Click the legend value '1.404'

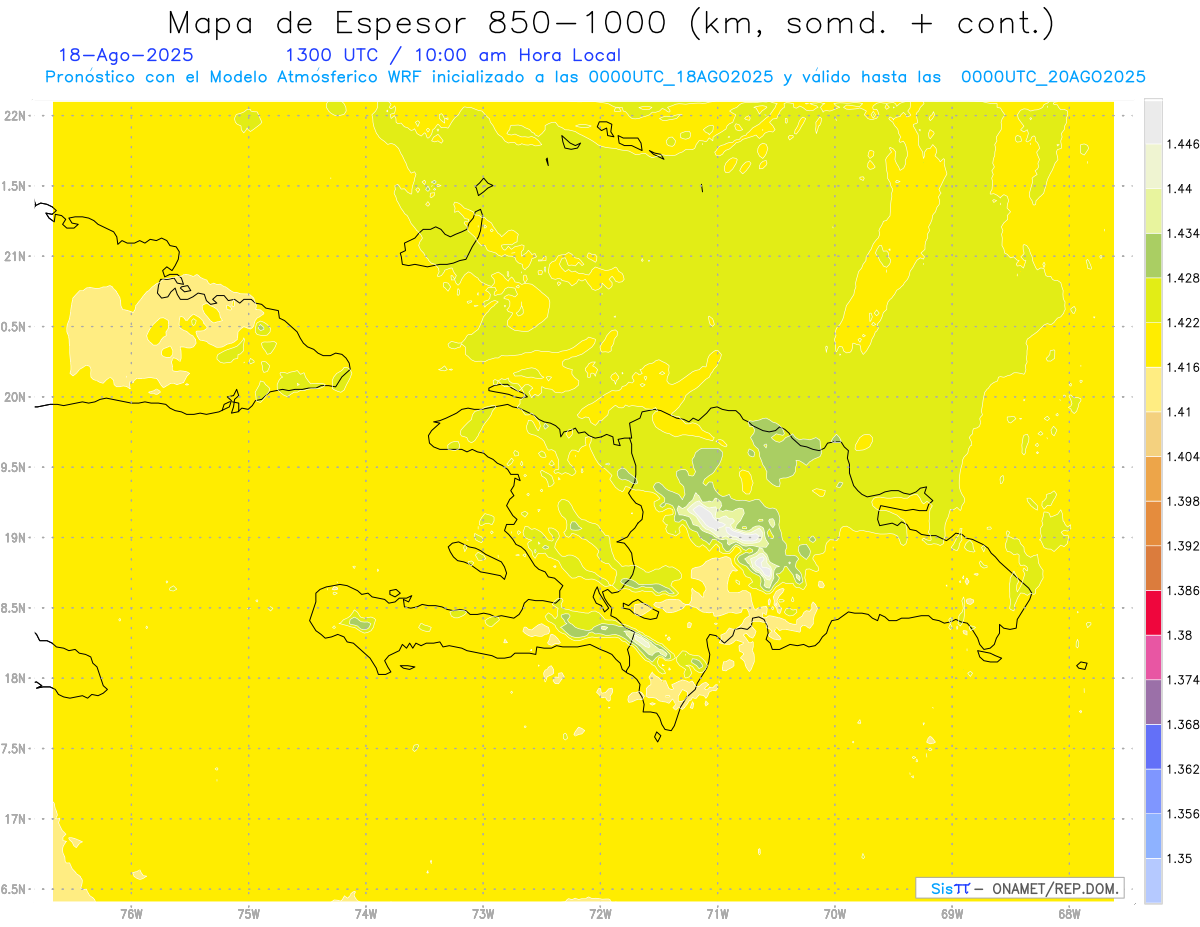(x=1184, y=456)
